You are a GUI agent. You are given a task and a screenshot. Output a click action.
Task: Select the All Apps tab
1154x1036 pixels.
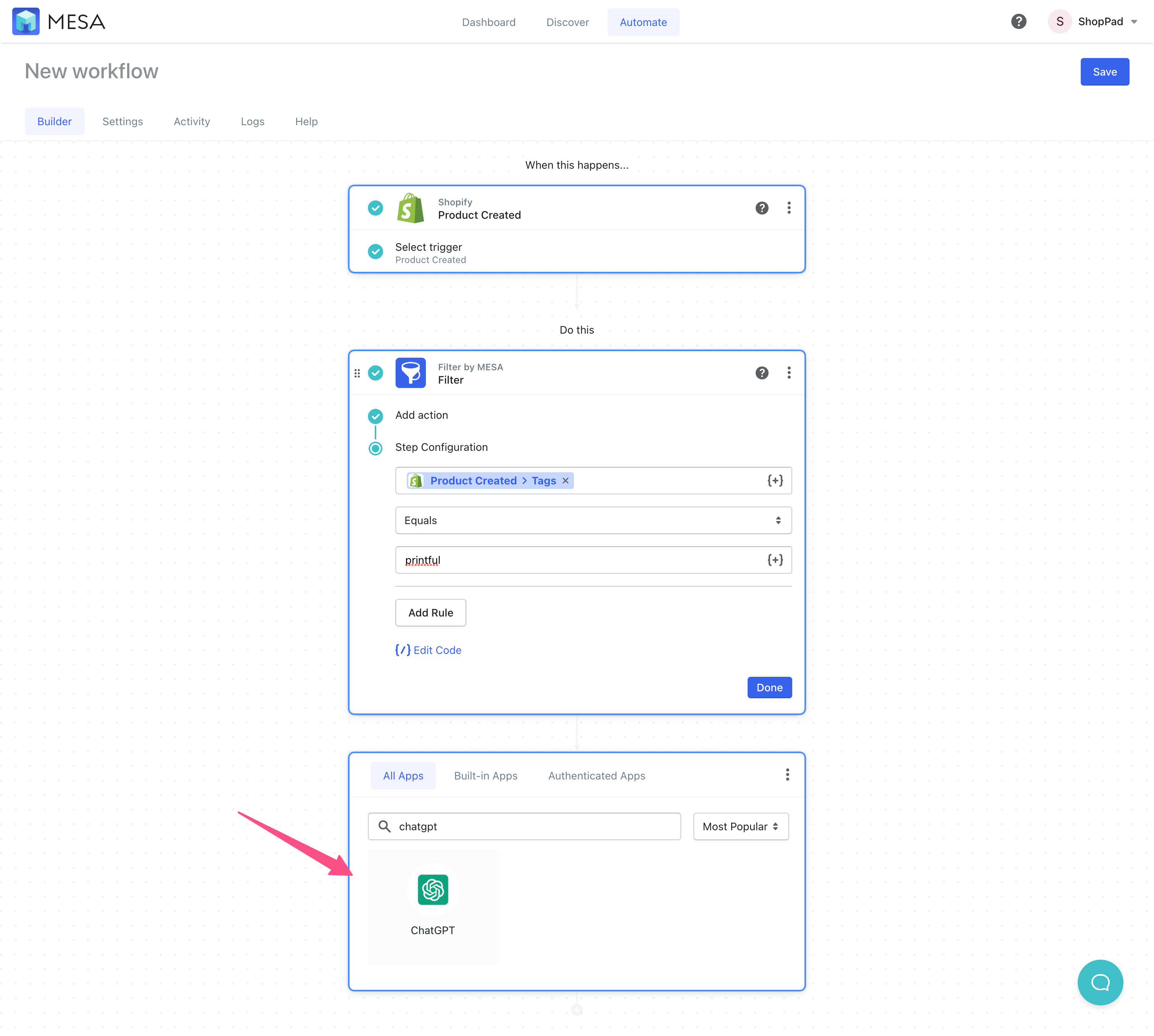(403, 776)
